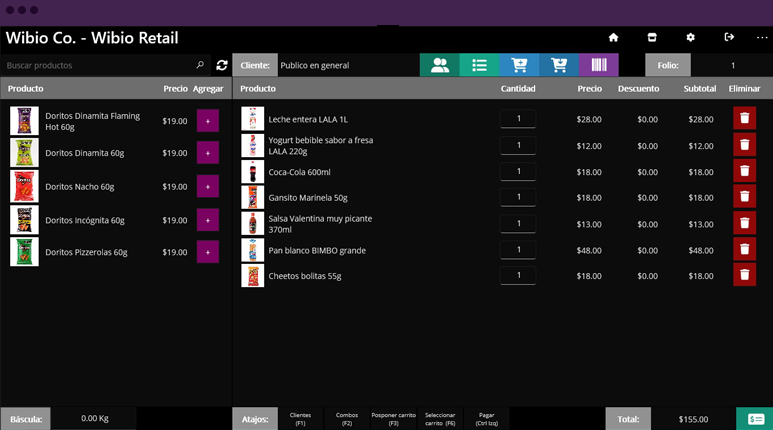Click the blue postpone cart icon
This screenshot has width=773, height=430.
click(x=519, y=65)
